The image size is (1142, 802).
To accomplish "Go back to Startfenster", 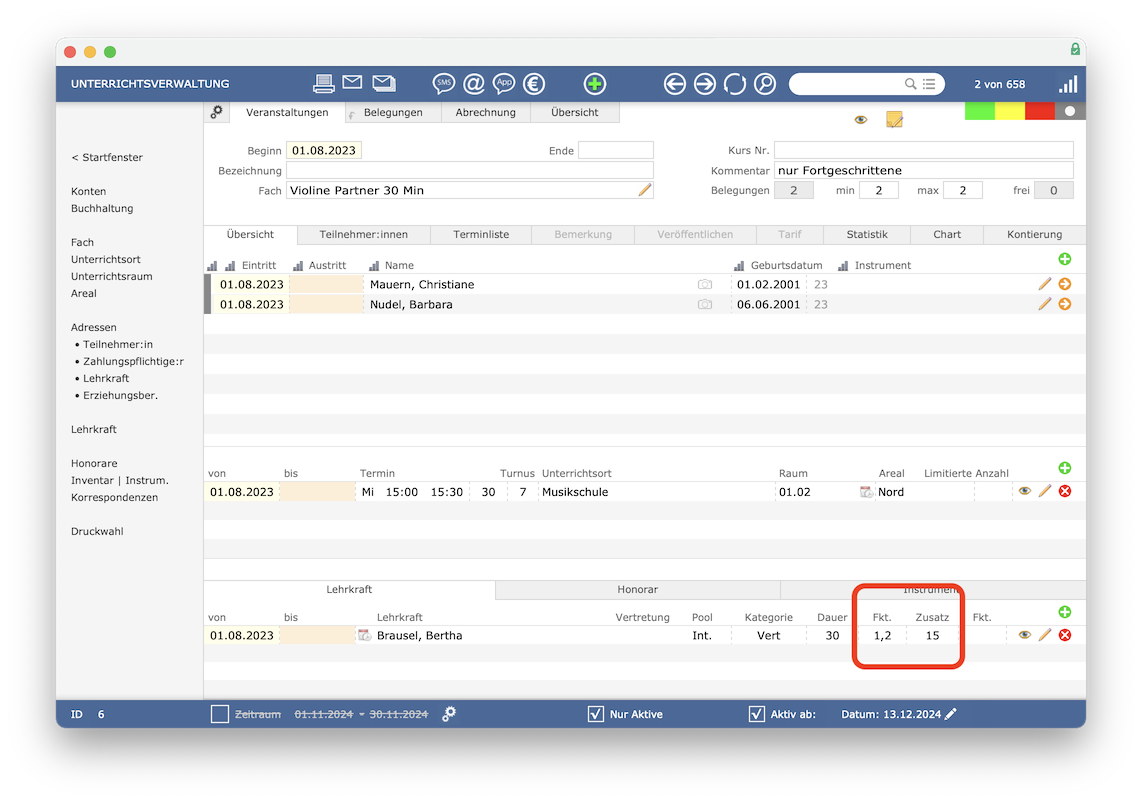I will pyautogui.click(x=107, y=157).
